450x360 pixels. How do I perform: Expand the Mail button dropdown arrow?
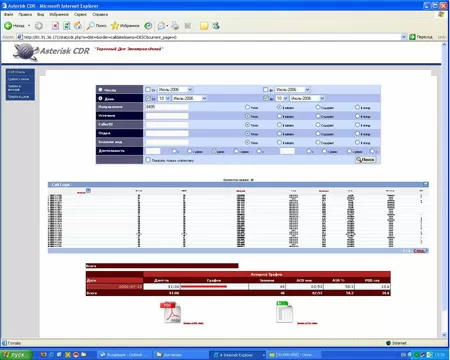coord(167,26)
